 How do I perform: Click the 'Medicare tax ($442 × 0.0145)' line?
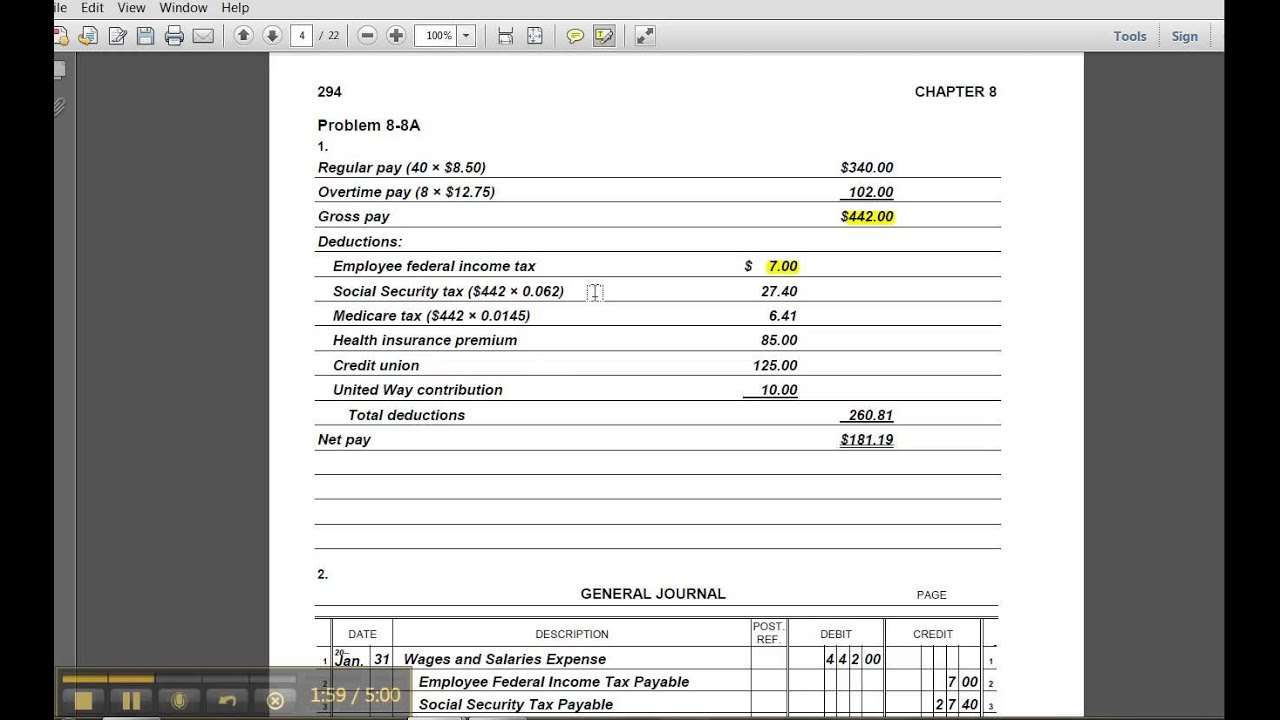point(431,316)
